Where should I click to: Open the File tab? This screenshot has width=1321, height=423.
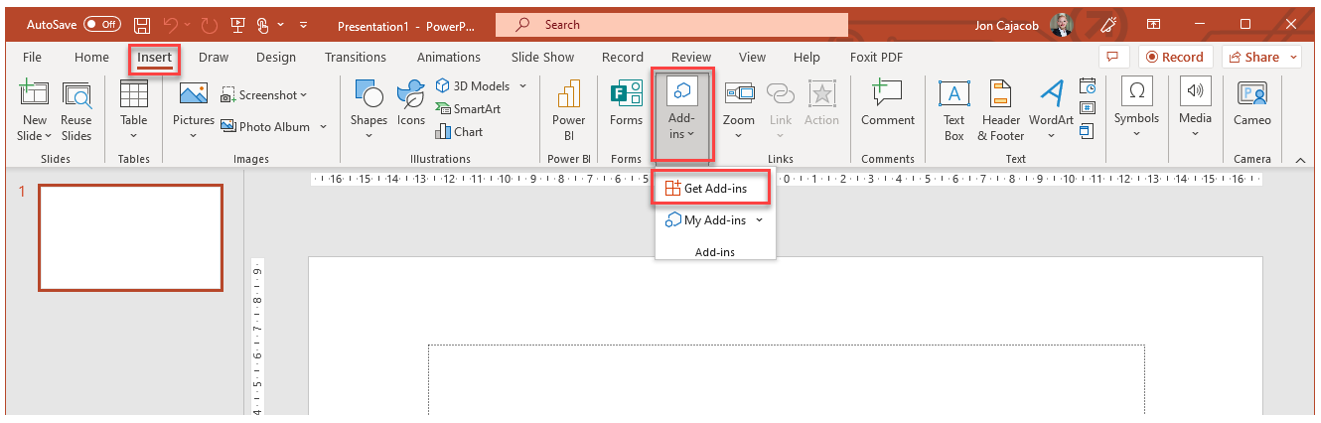point(32,57)
